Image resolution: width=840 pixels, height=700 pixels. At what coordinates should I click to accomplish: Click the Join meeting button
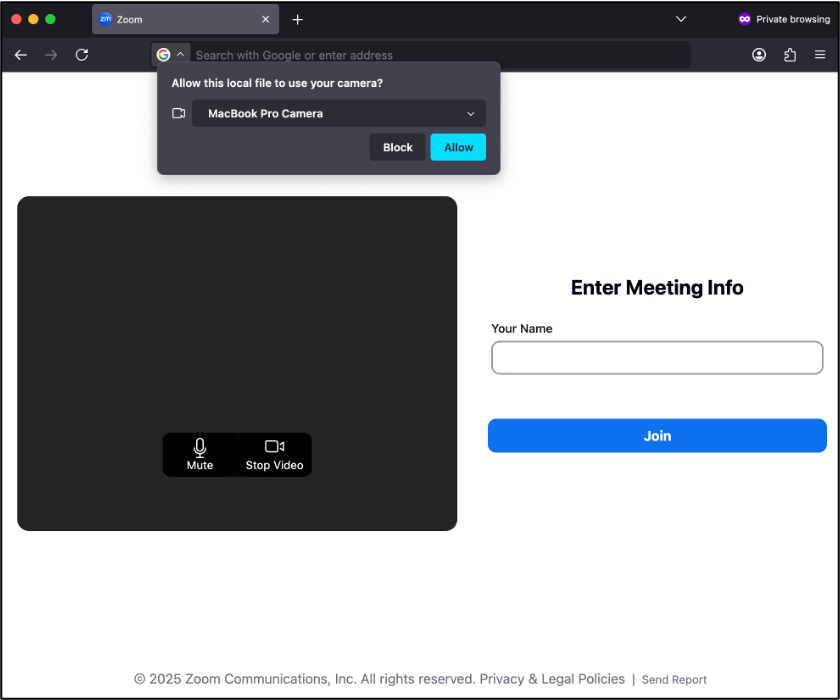click(657, 435)
